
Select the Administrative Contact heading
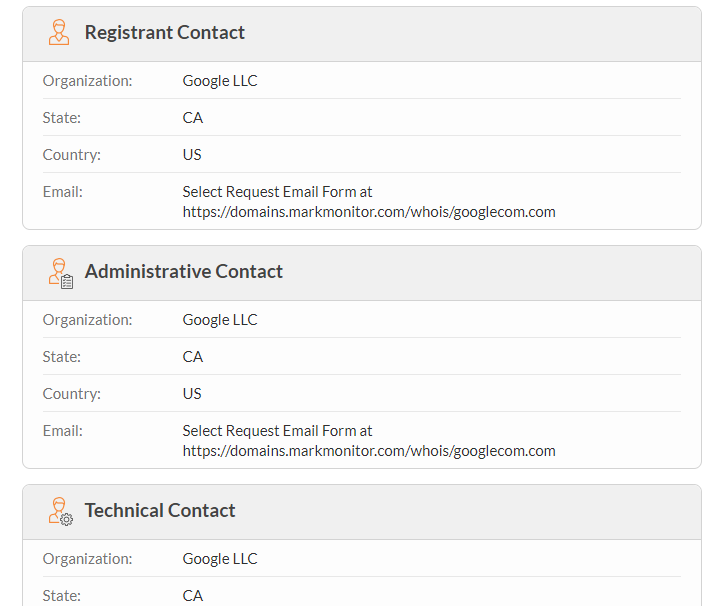click(183, 272)
